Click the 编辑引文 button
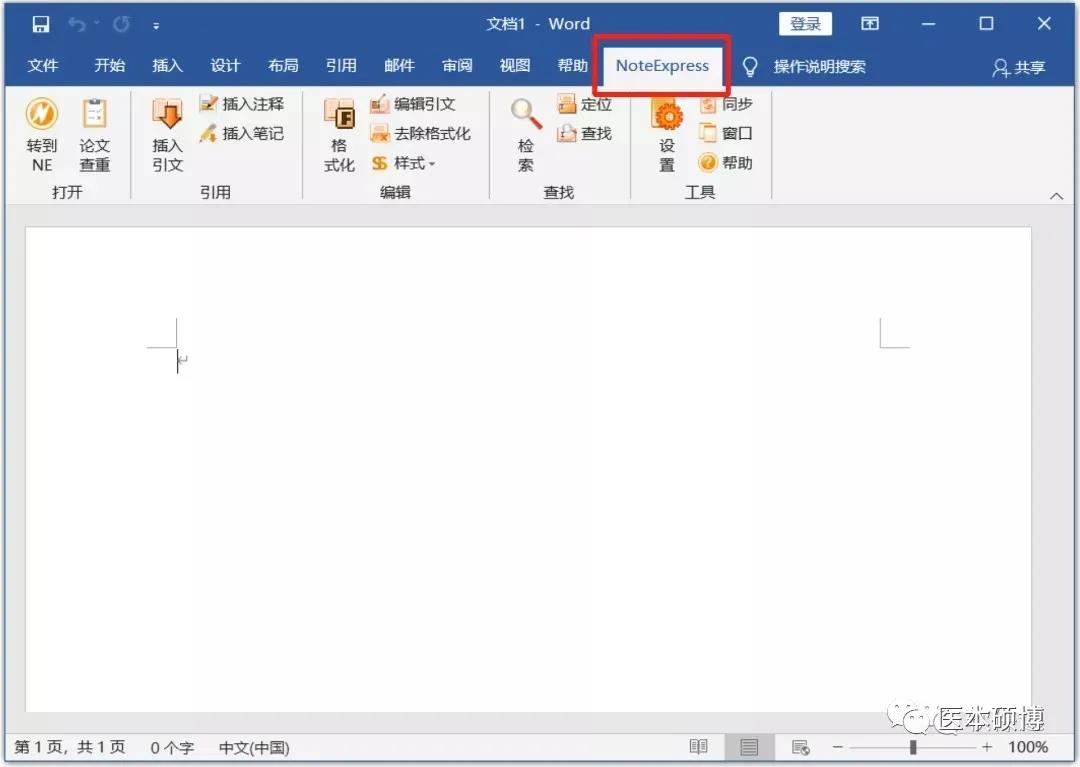Viewport: 1080px width, 767px height. [x=413, y=104]
